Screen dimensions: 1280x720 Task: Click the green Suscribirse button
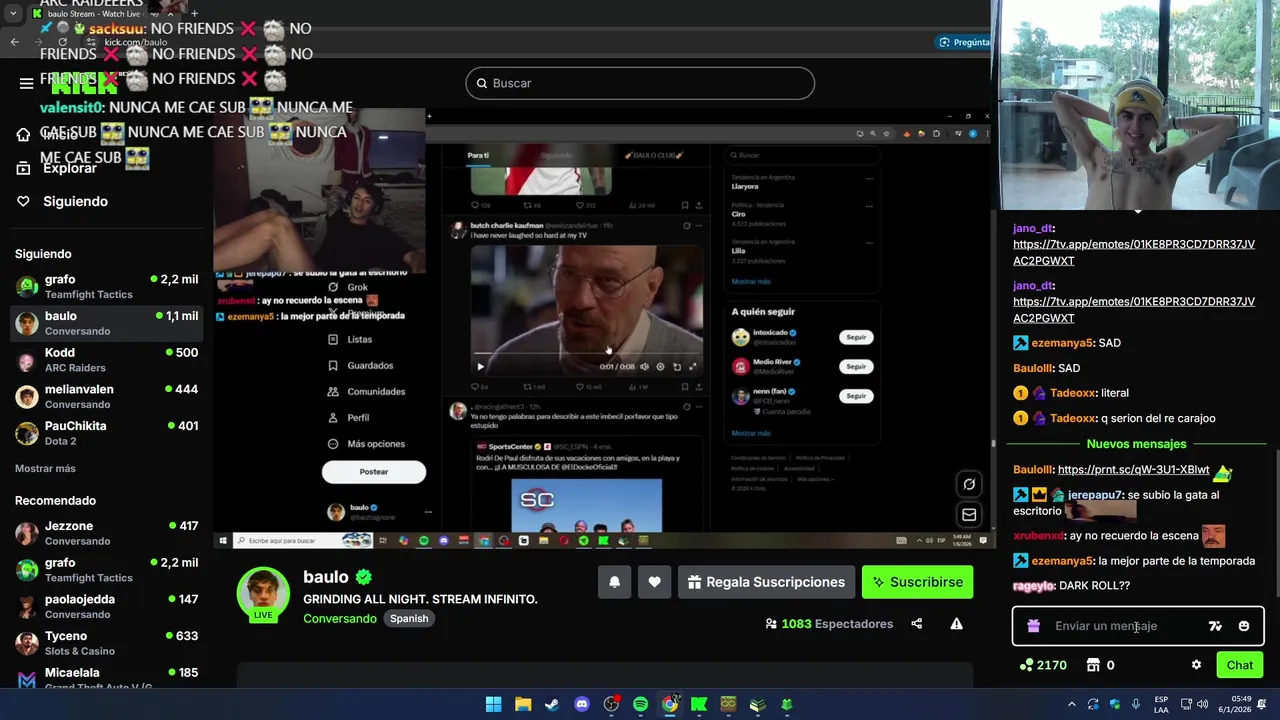(917, 582)
